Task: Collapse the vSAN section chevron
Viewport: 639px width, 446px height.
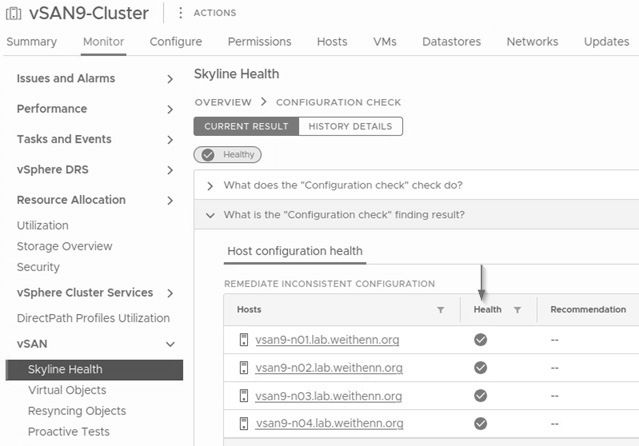Action: click(170, 344)
